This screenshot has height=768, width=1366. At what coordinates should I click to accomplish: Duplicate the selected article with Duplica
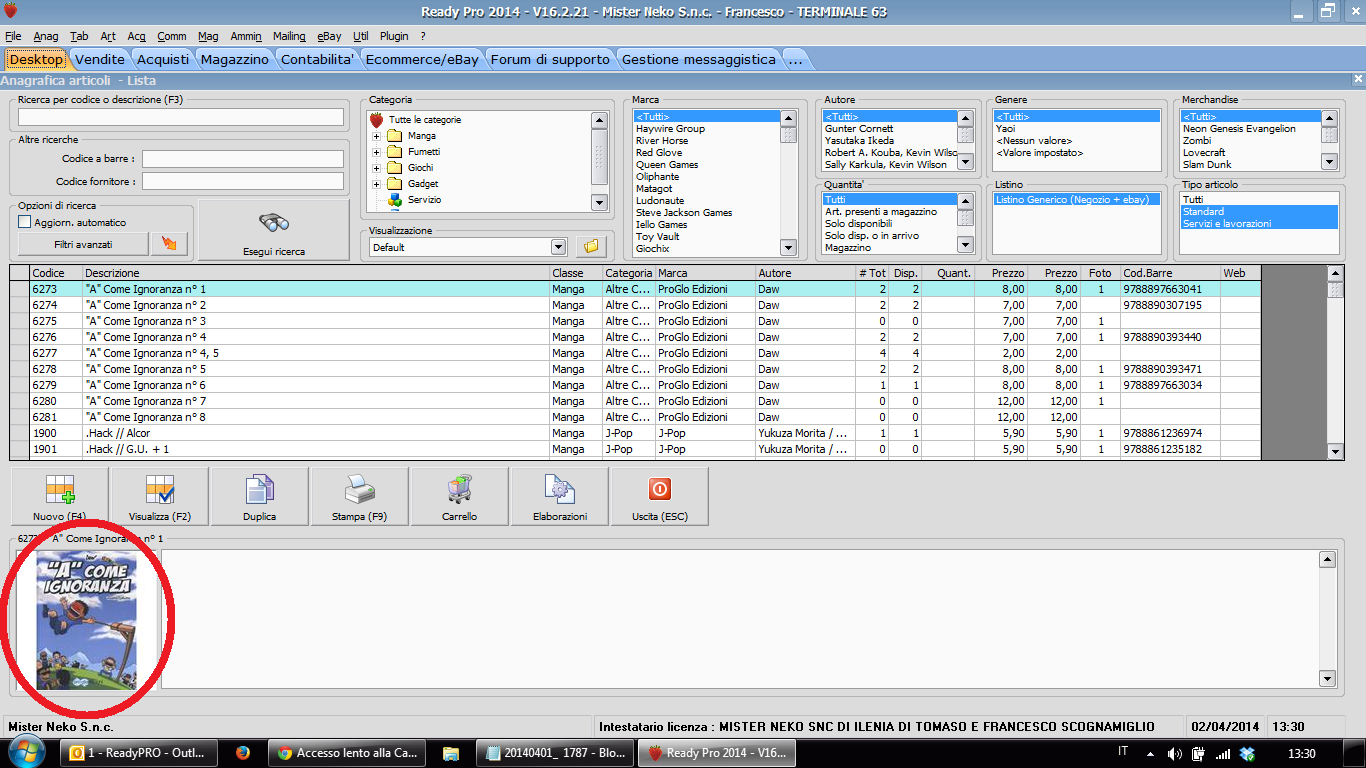click(259, 496)
